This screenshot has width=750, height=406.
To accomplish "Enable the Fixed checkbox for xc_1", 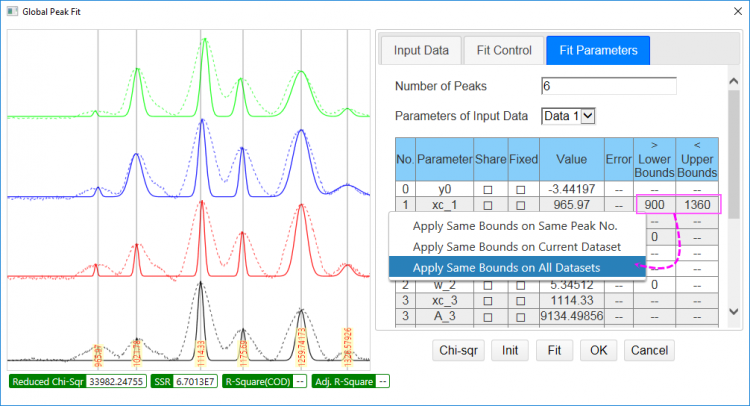I will pos(520,205).
